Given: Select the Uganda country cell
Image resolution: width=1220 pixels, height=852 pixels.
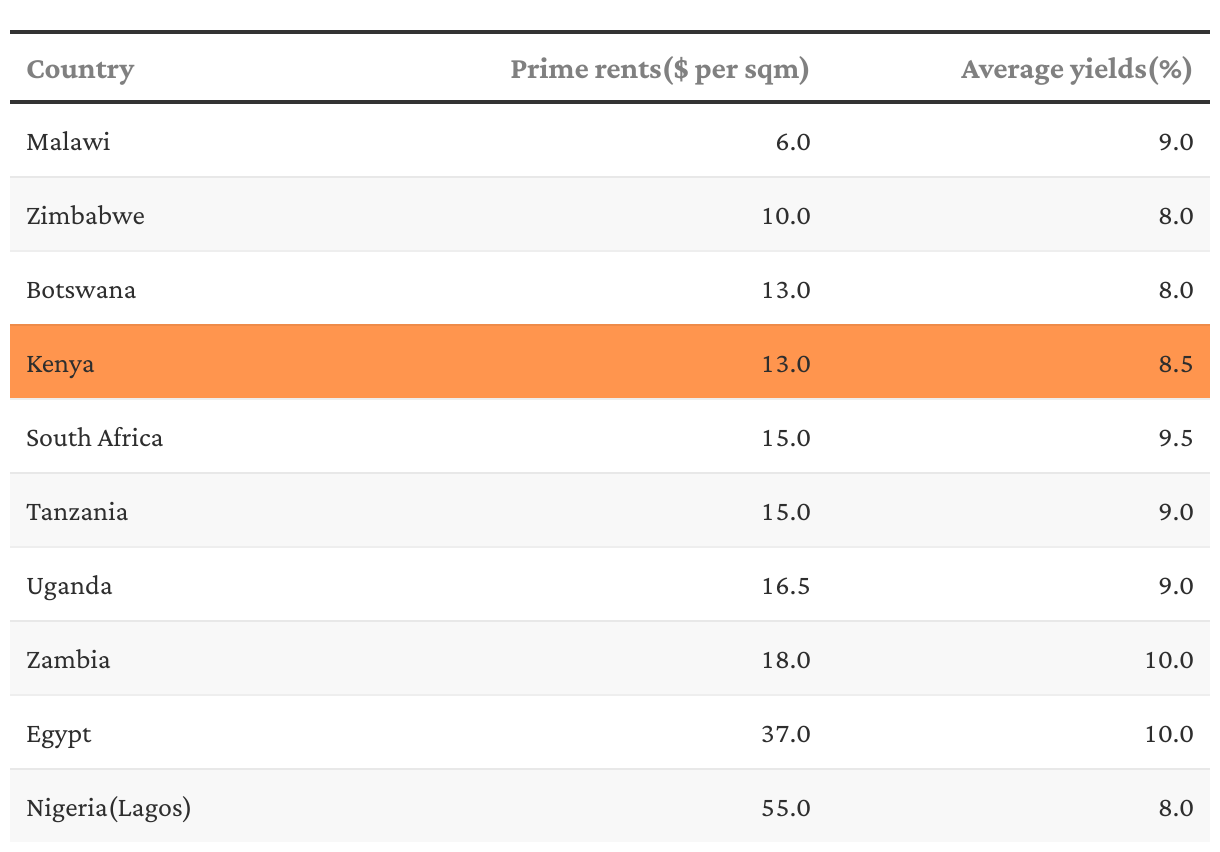Looking at the screenshot, I should click(69, 586).
